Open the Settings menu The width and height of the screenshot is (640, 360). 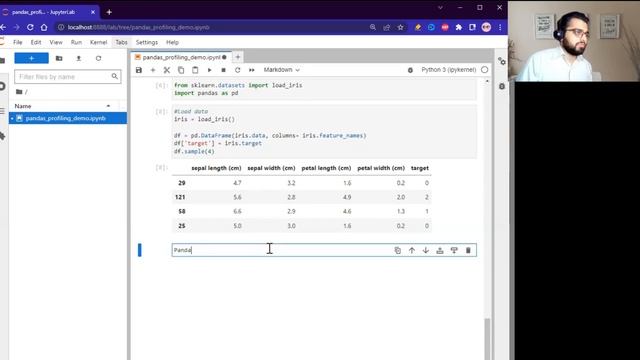point(147,42)
